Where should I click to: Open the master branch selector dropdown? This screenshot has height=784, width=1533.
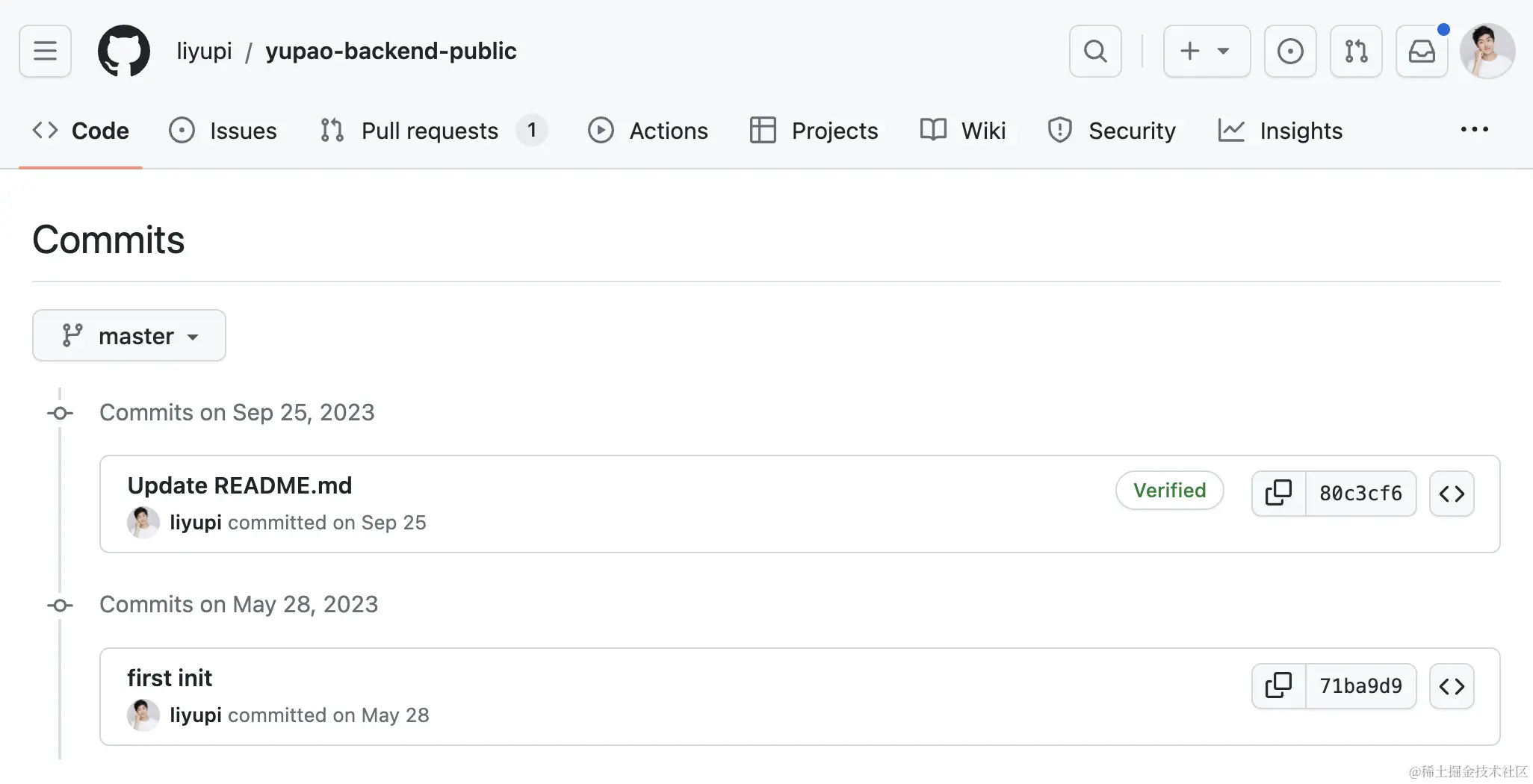(129, 336)
